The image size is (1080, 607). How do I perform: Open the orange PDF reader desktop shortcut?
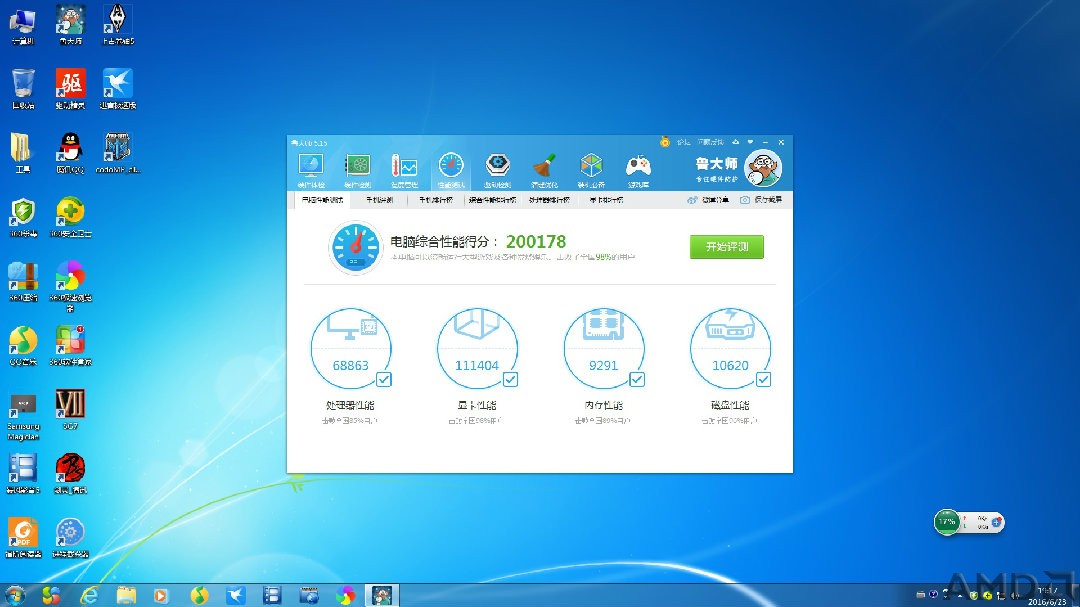click(23, 537)
